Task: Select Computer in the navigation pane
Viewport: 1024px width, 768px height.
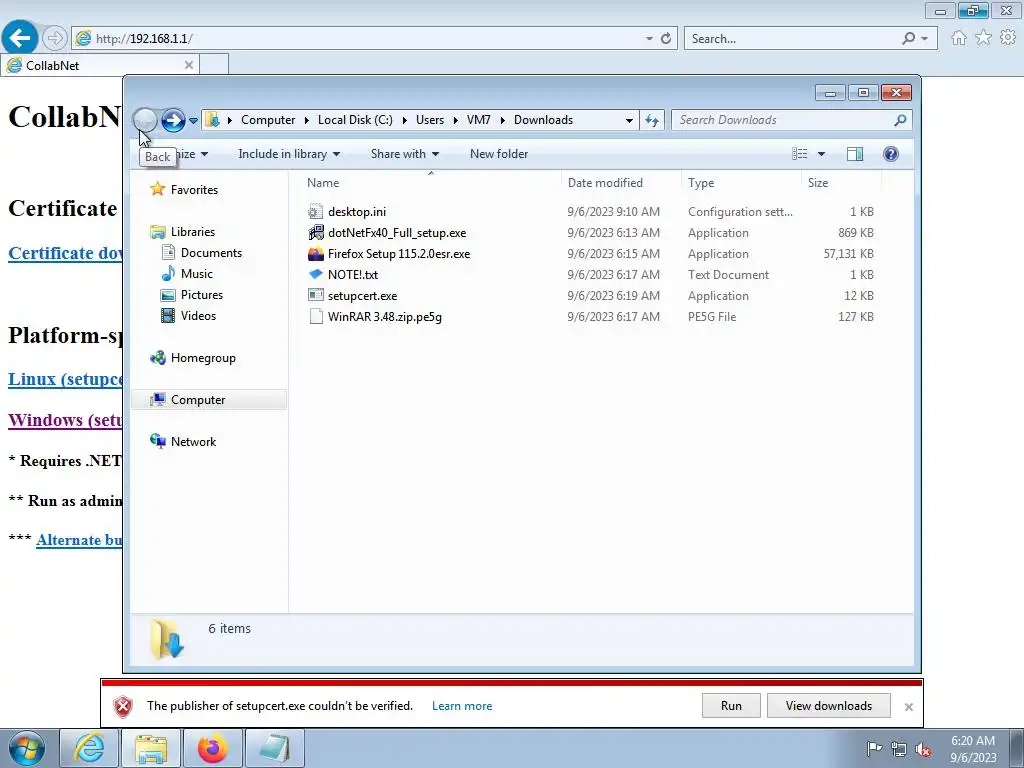Action: tap(198, 400)
